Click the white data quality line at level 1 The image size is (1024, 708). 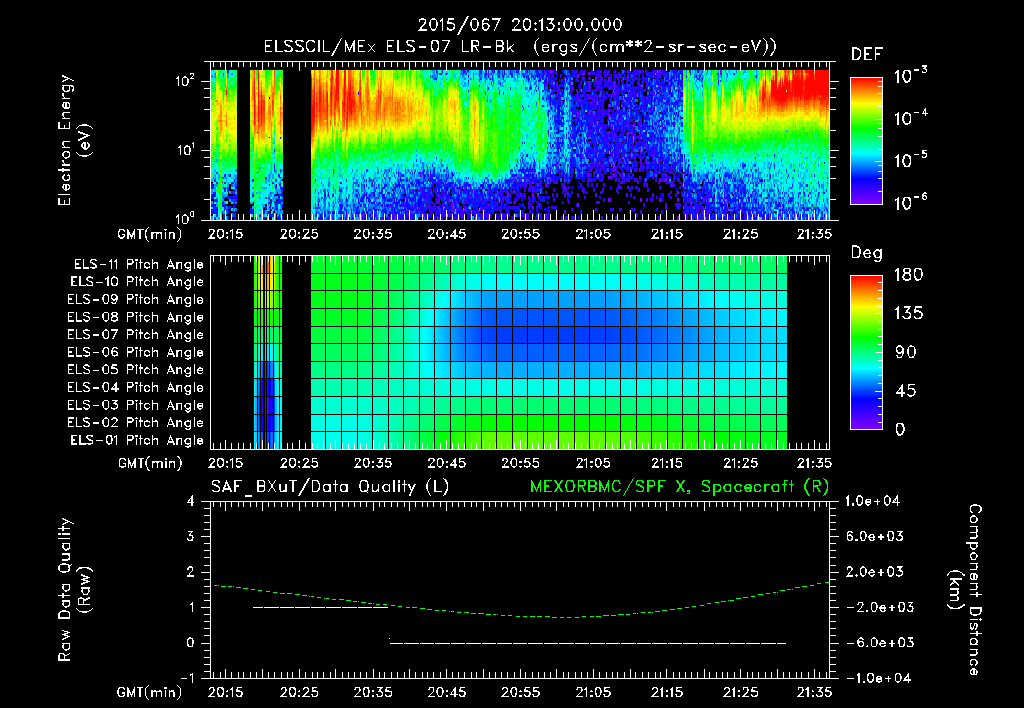point(321,607)
